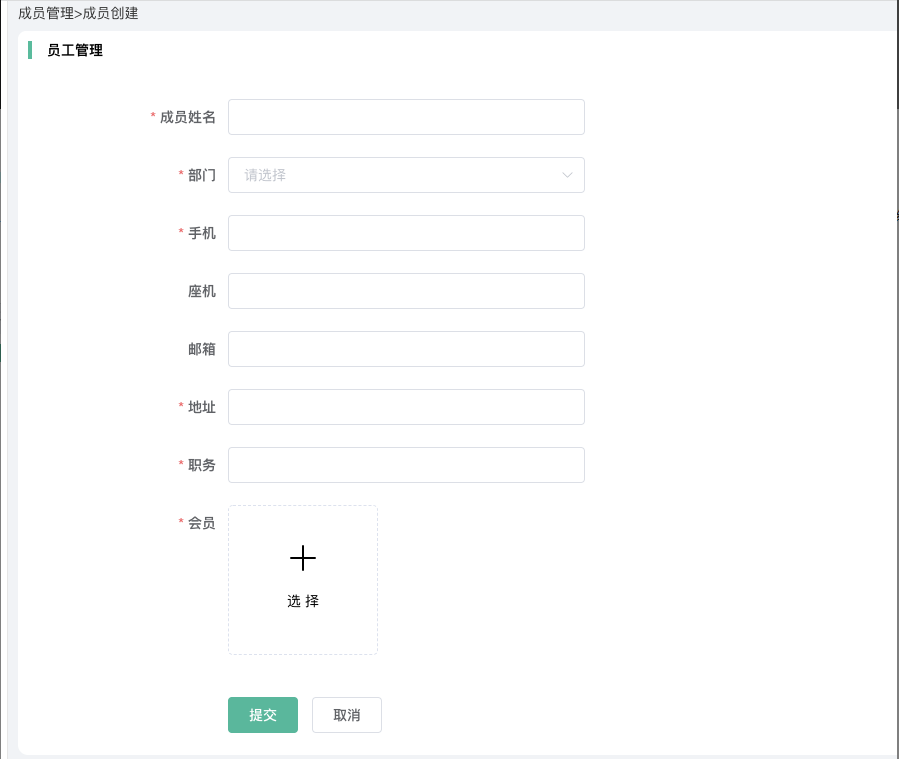Click 成员创建 in the breadcrumb

coord(110,14)
